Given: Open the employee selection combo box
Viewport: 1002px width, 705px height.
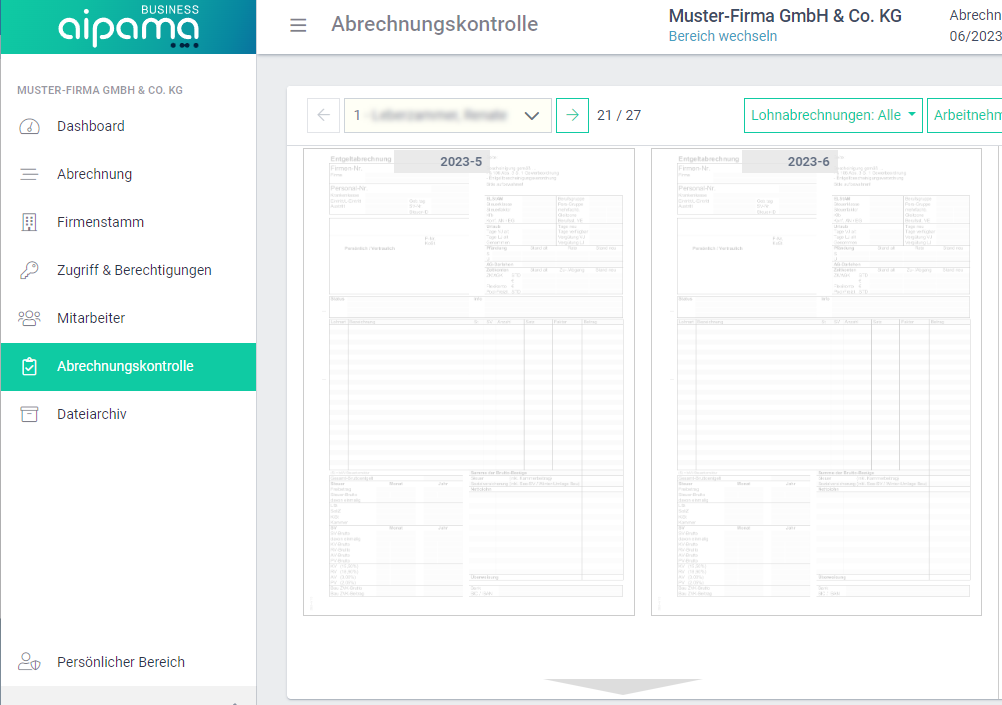Looking at the screenshot, I should 448,115.
